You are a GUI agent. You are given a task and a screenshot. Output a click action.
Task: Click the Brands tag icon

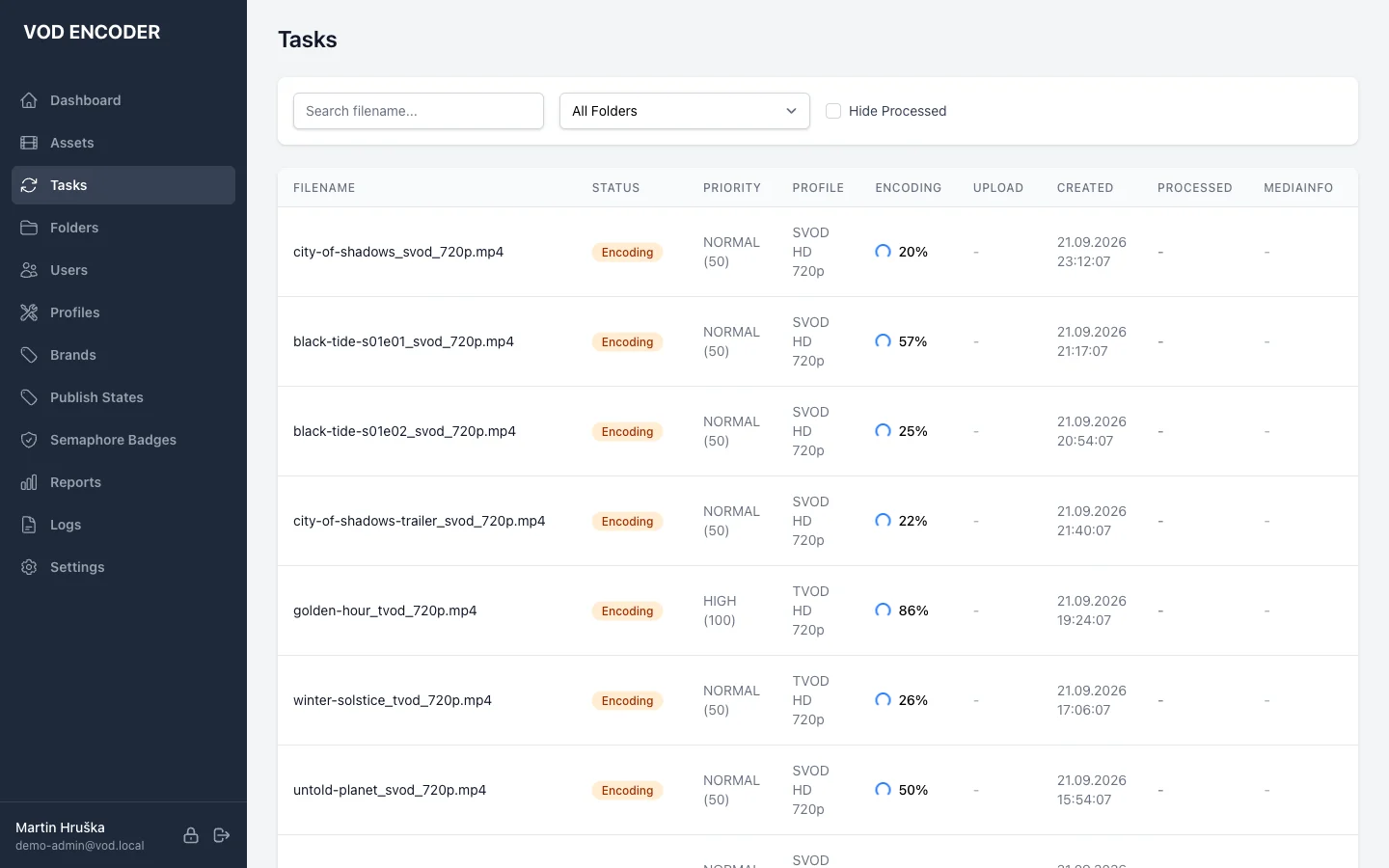coord(29,355)
